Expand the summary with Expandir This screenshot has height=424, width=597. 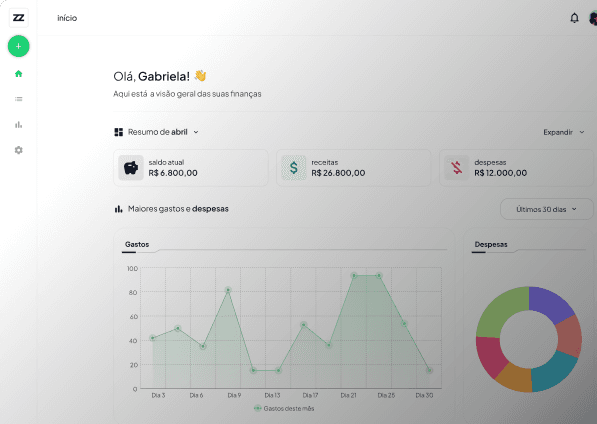[563, 132]
